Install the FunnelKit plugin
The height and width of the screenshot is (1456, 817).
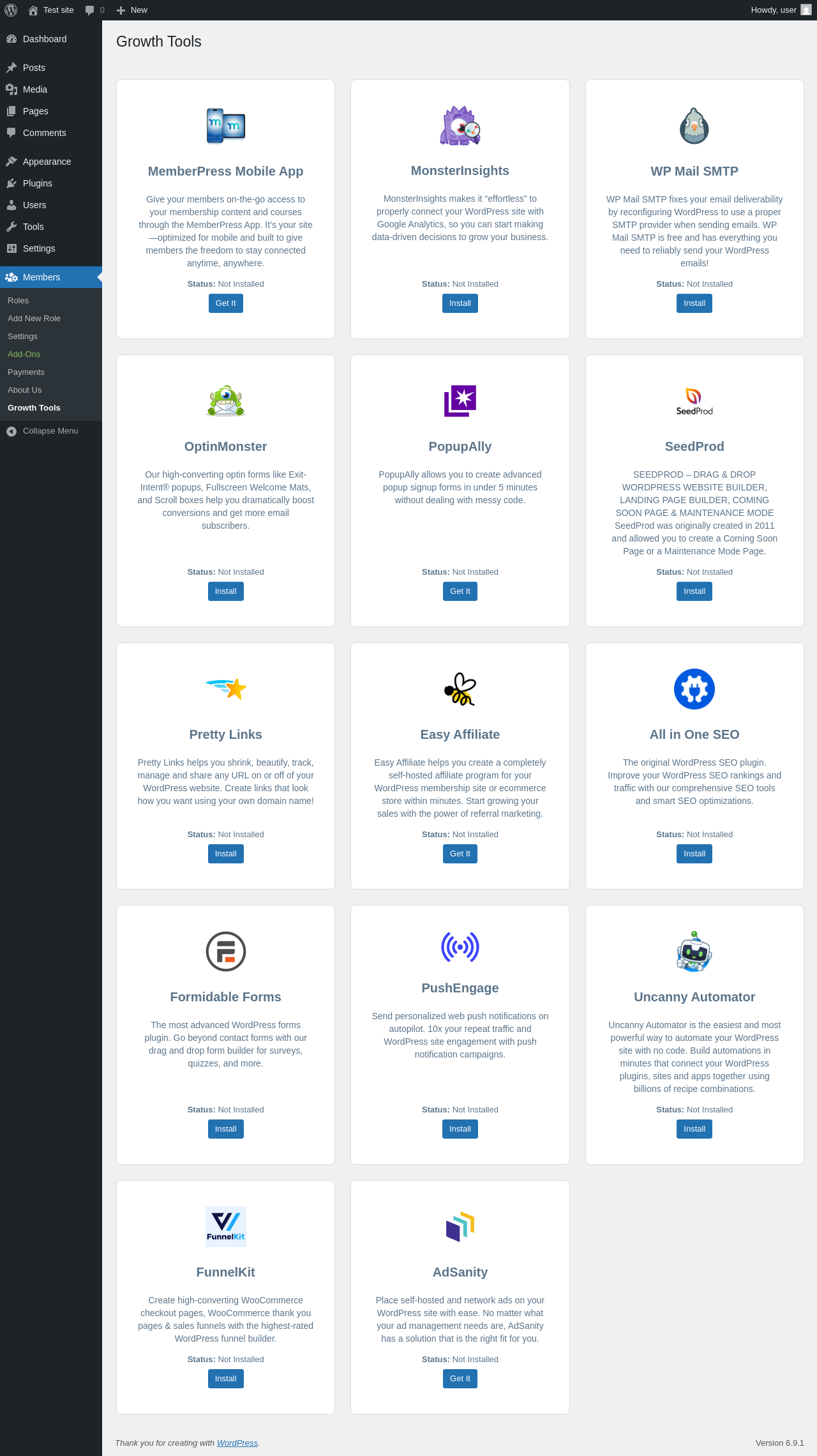pos(226,1379)
